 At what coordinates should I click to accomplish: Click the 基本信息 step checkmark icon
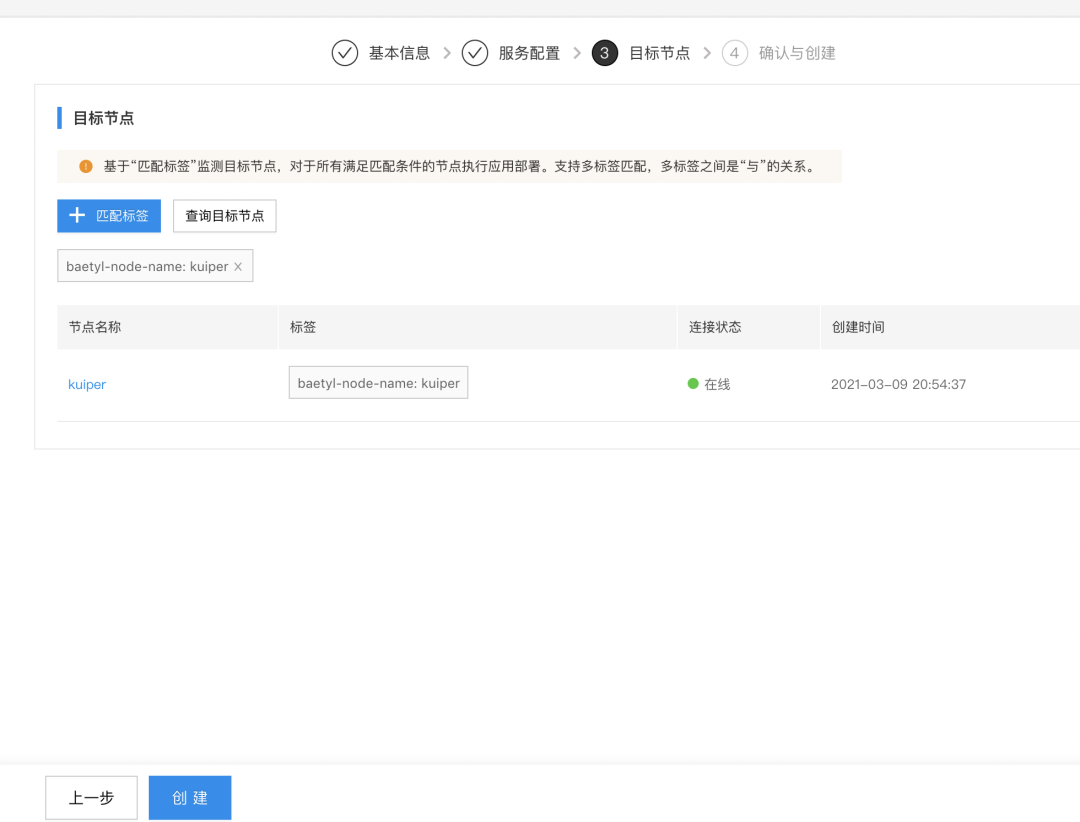point(344,53)
